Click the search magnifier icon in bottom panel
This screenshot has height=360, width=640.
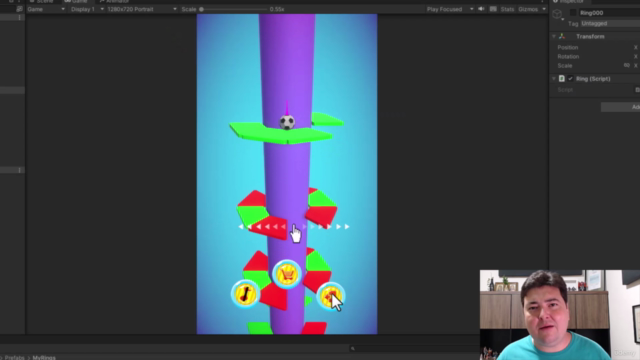(x=353, y=349)
